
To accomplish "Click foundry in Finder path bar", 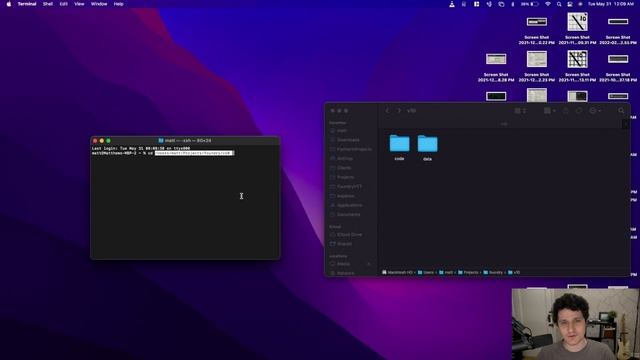I will 493,272.
